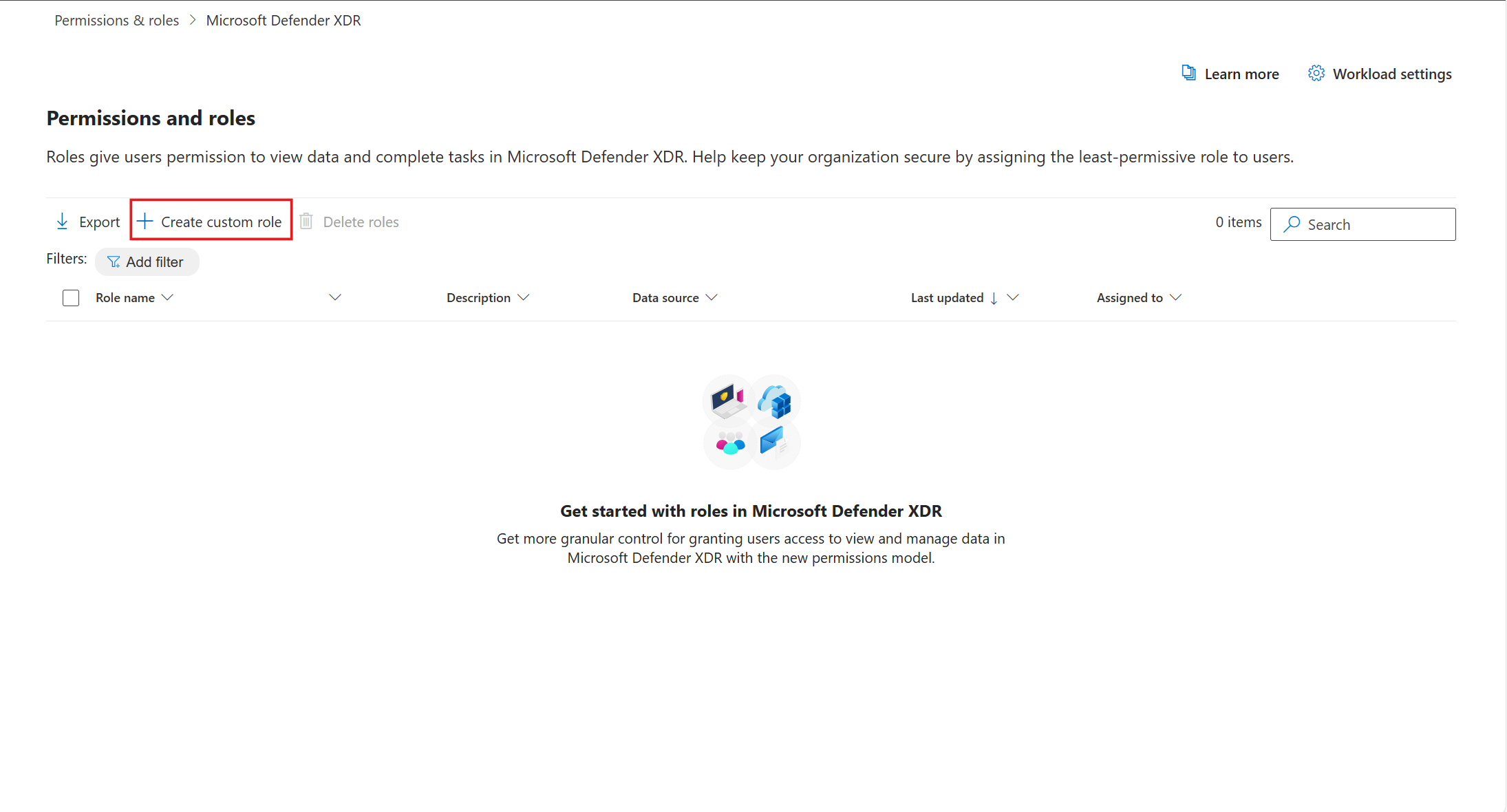Select Microsoft Defender XDR breadcrumb item
The width and height of the screenshot is (1507, 812).
tap(284, 21)
